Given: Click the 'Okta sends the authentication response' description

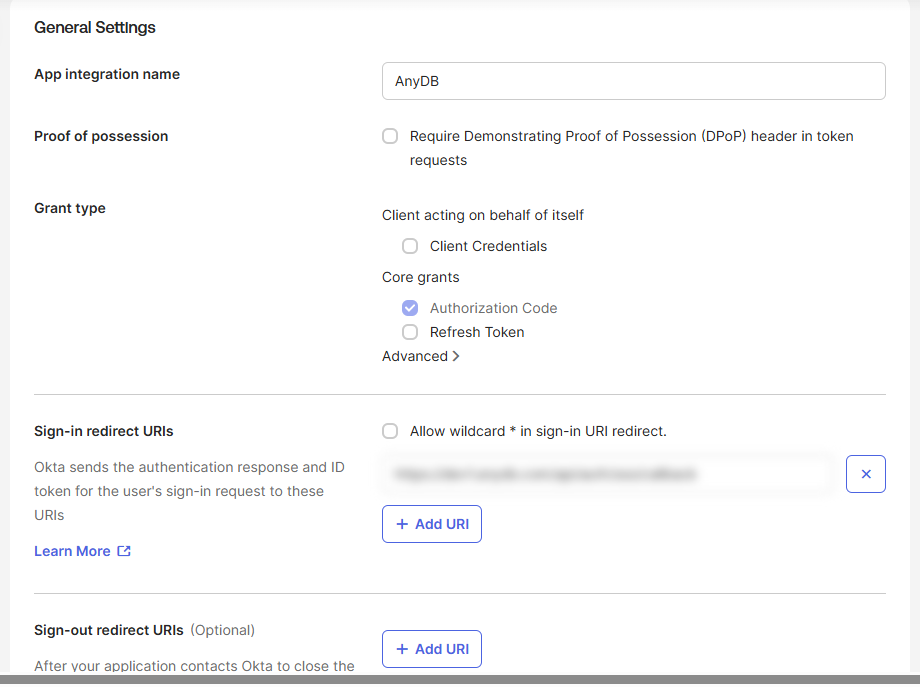Looking at the screenshot, I should click(x=189, y=491).
